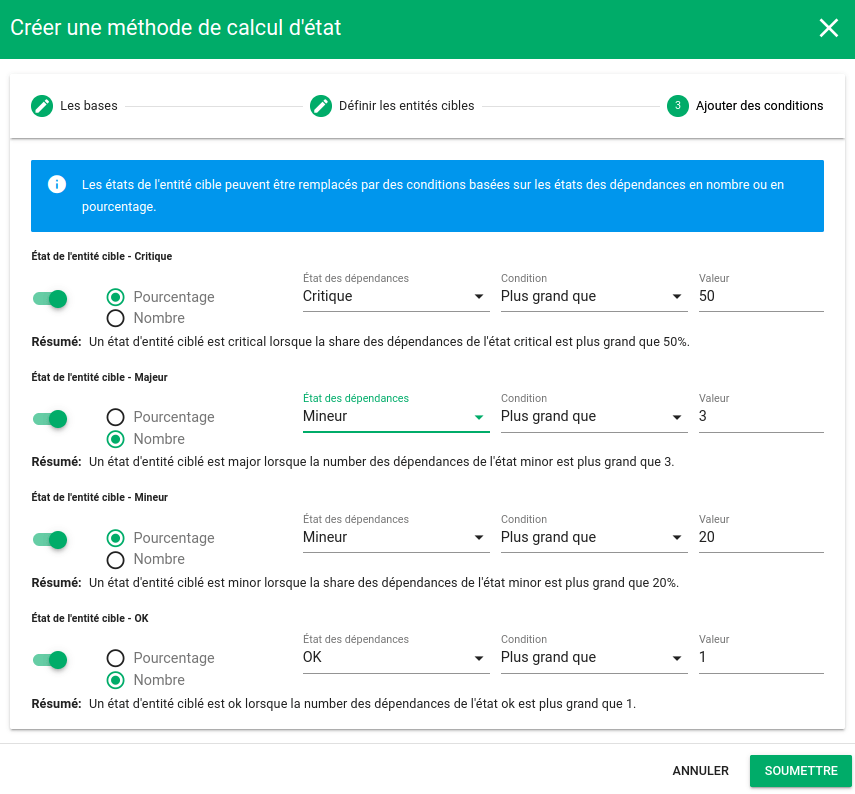This screenshot has width=855, height=794.
Task: Select Pourcentage radio for Majeur state
Action: pos(116,417)
